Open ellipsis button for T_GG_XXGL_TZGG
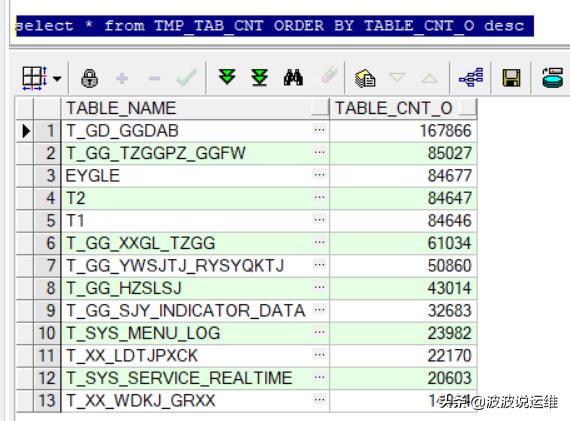Viewport: 570px width, 421px height. [x=319, y=242]
